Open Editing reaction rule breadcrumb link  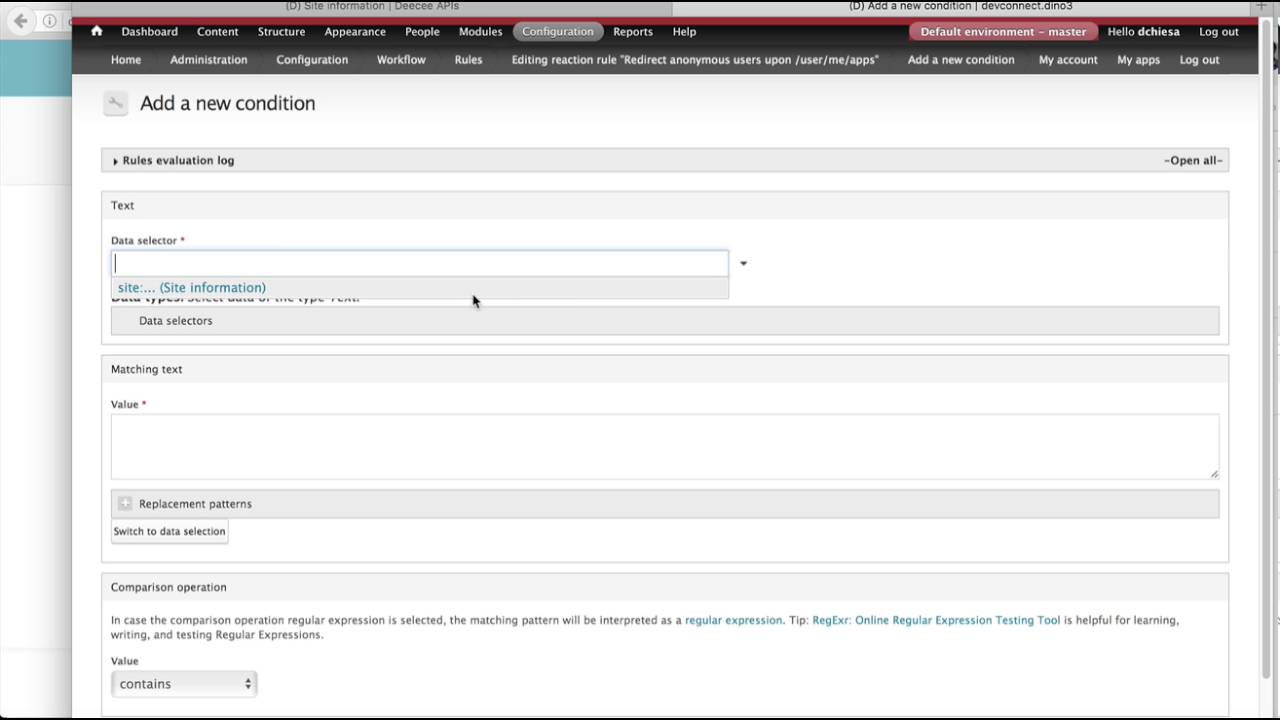click(695, 59)
